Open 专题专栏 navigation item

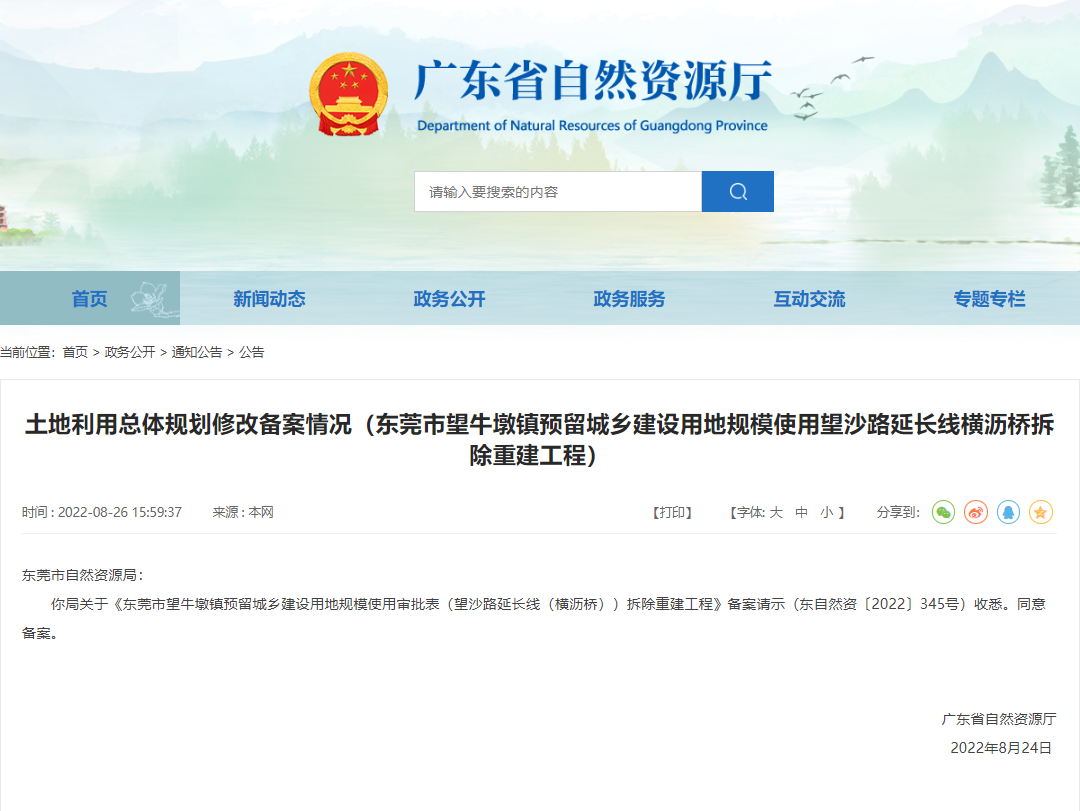click(x=989, y=299)
